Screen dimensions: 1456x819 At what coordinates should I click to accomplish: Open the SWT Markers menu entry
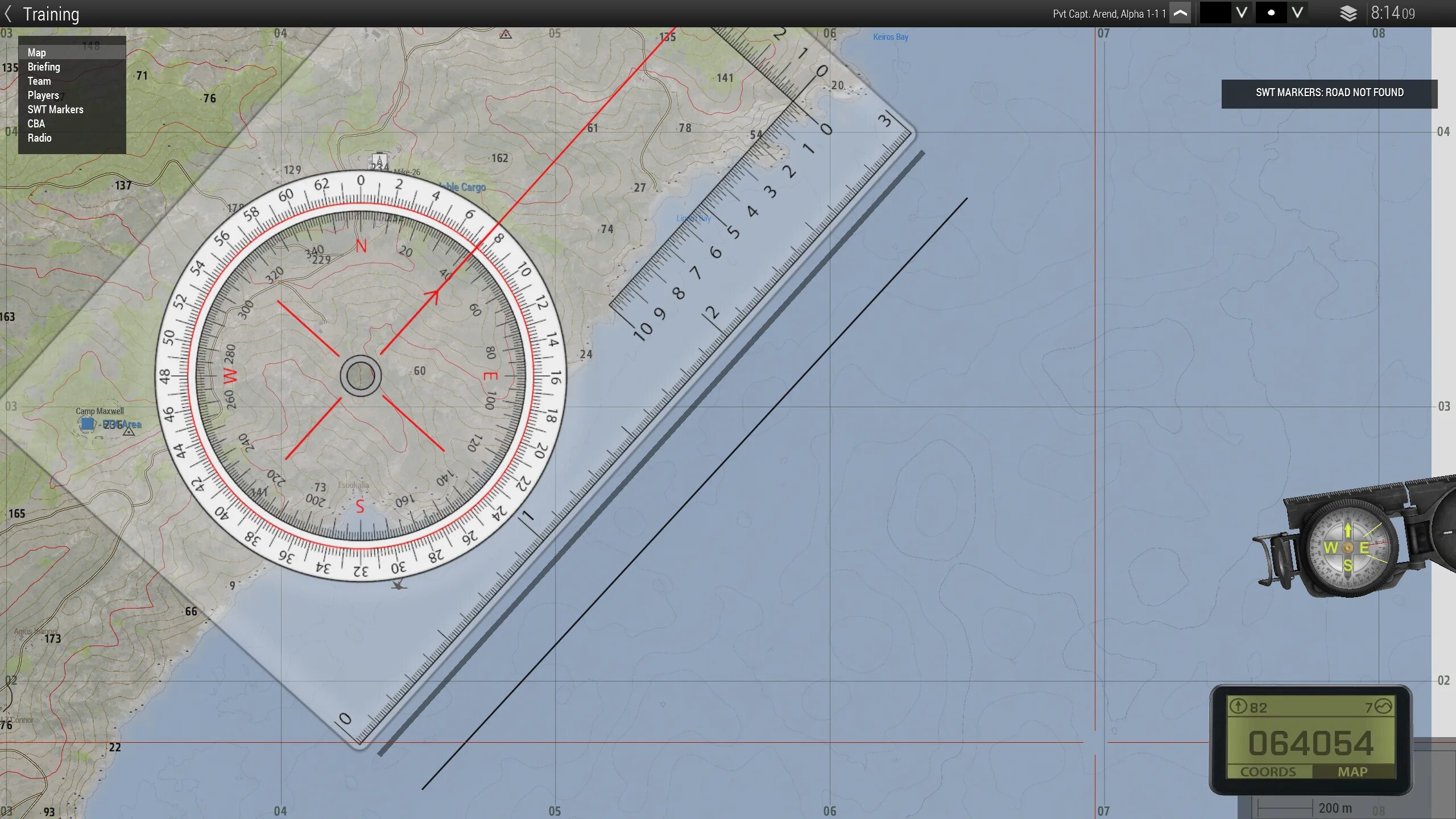click(72, 109)
